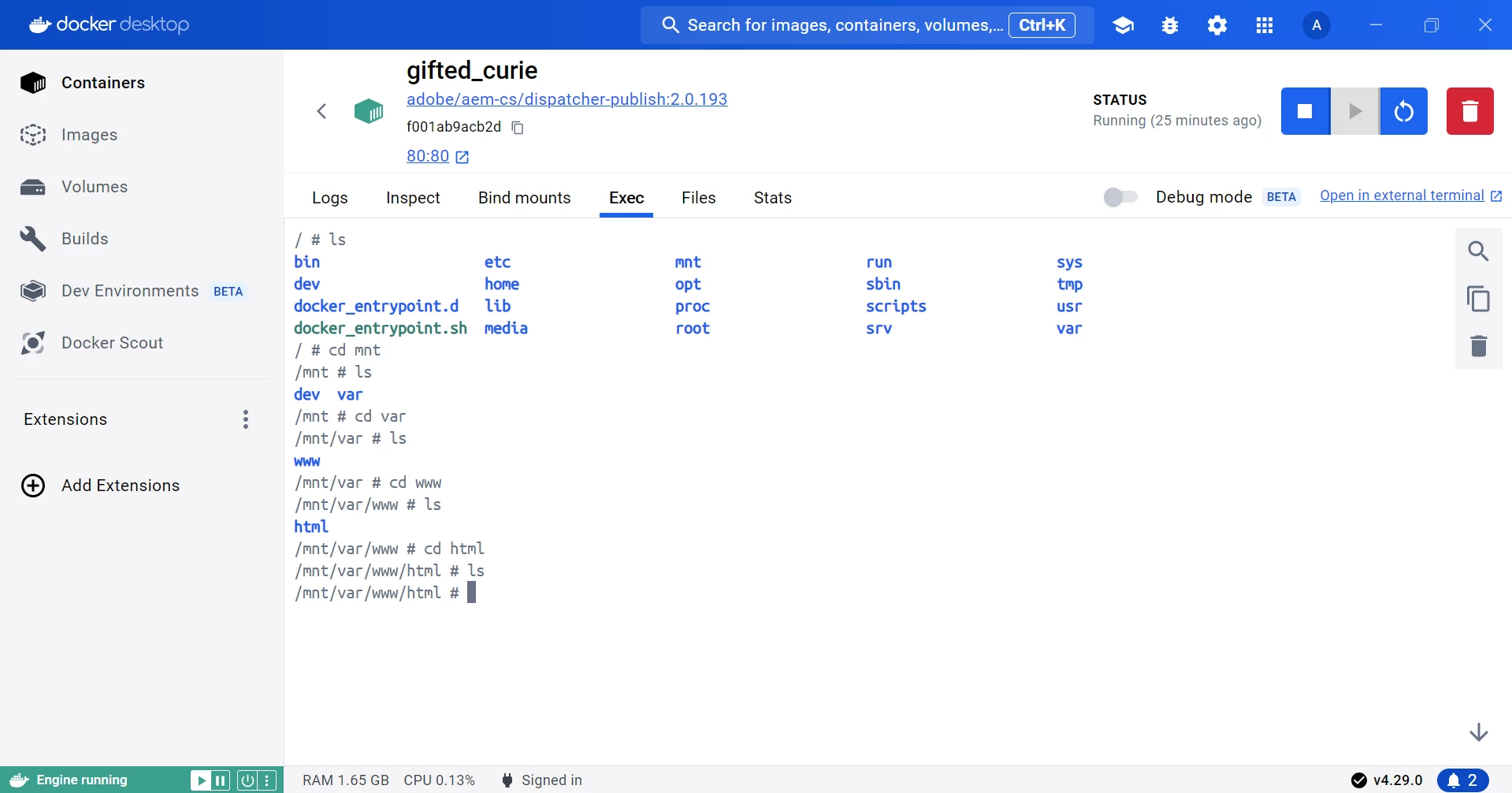Click the engine power button in status bar
The width and height of the screenshot is (1512, 793).
(x=247, y=780)
